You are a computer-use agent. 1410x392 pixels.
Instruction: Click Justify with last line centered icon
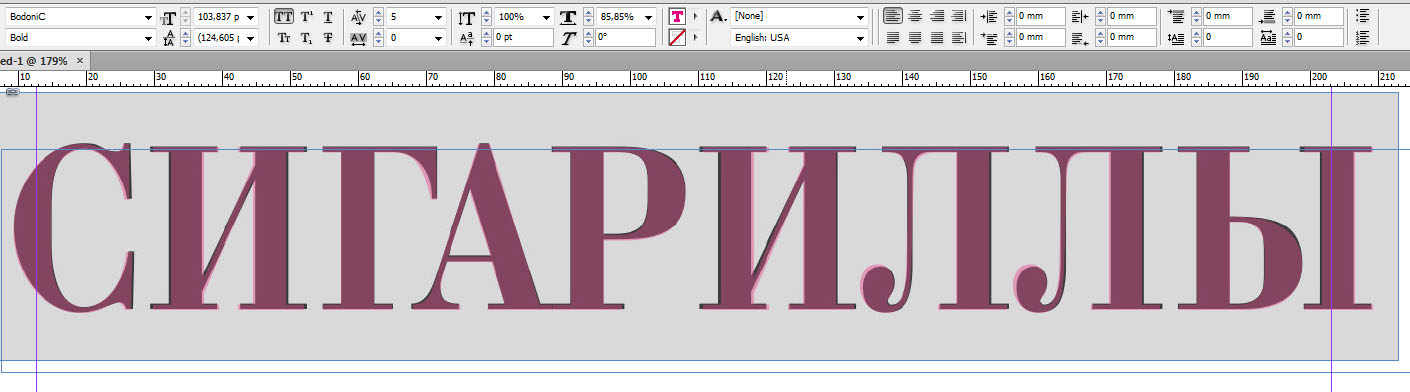pyautogui.click(x=914, y=38)
